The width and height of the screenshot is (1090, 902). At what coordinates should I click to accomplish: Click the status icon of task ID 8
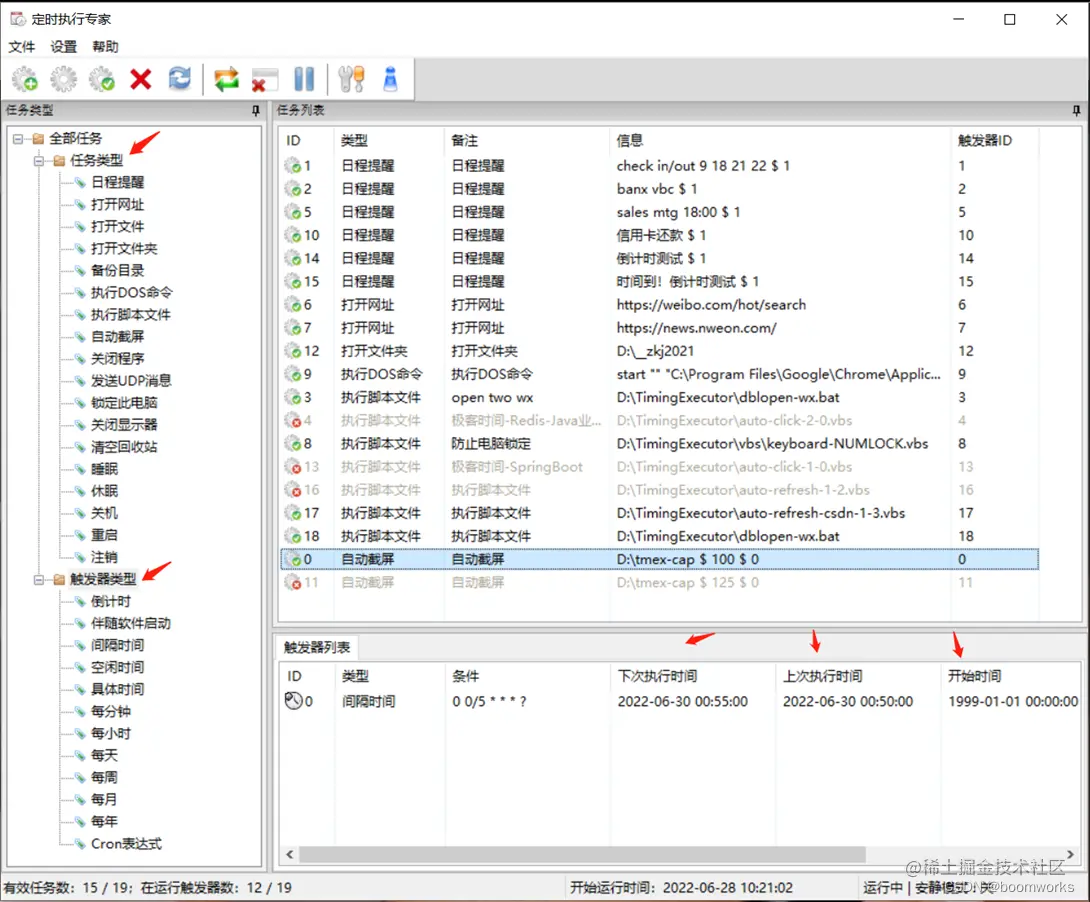293,444
